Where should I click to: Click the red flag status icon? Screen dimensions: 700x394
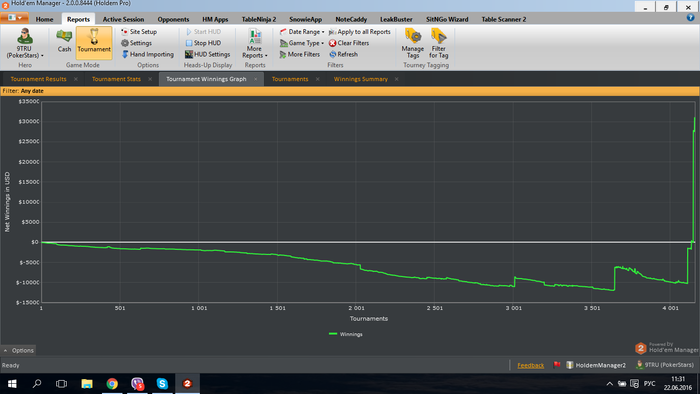tap(557, 365)
